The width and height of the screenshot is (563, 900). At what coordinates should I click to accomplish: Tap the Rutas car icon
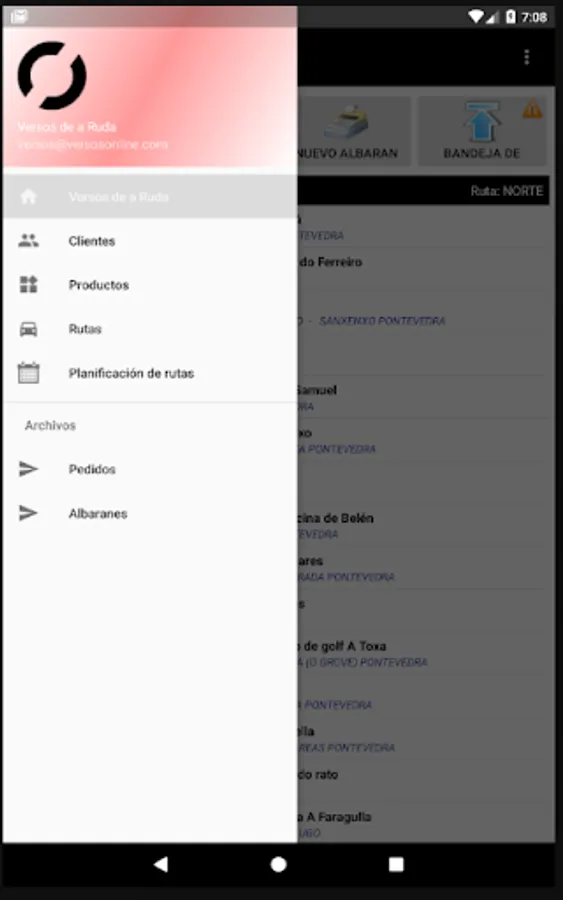(28, 329)
